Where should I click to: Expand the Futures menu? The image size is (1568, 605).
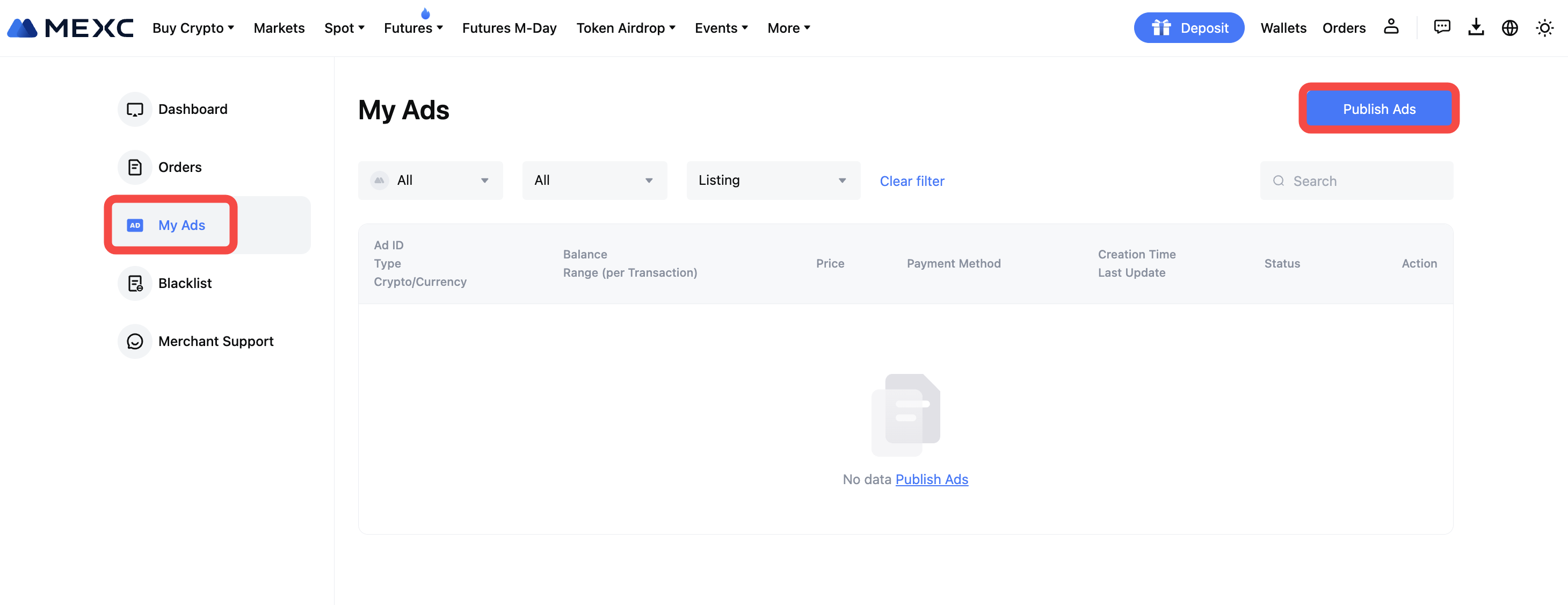pyautogui.click(x=413, y=28)
